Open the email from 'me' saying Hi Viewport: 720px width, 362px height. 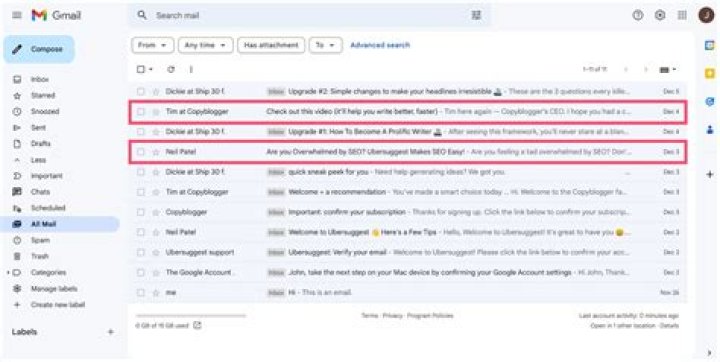coord(408,293)
